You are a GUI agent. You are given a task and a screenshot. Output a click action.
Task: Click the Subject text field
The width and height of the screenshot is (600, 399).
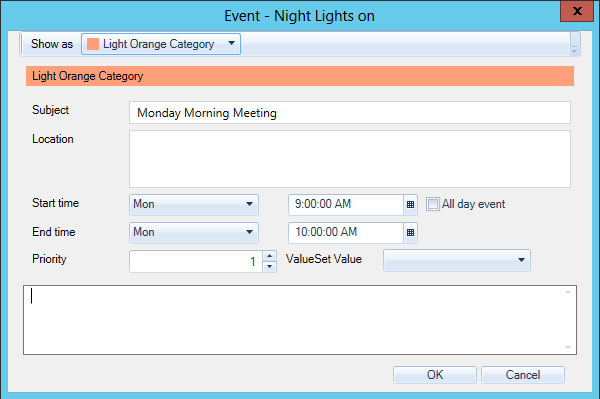pos(350,112)
